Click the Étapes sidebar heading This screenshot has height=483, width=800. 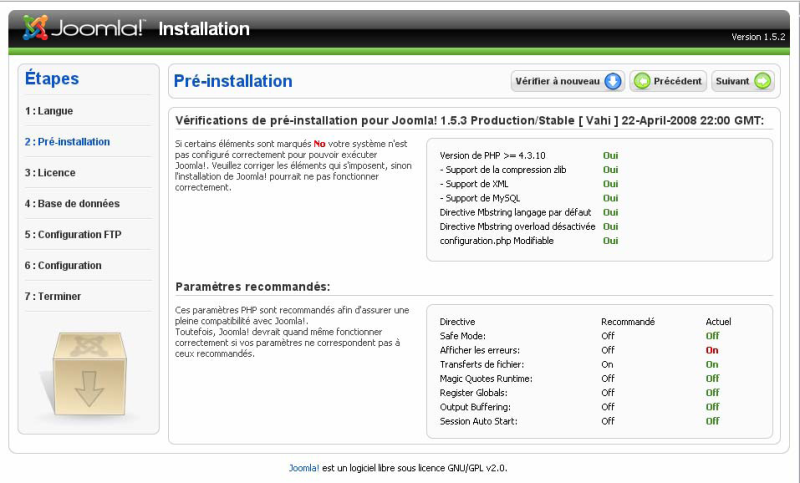(52, 79)
